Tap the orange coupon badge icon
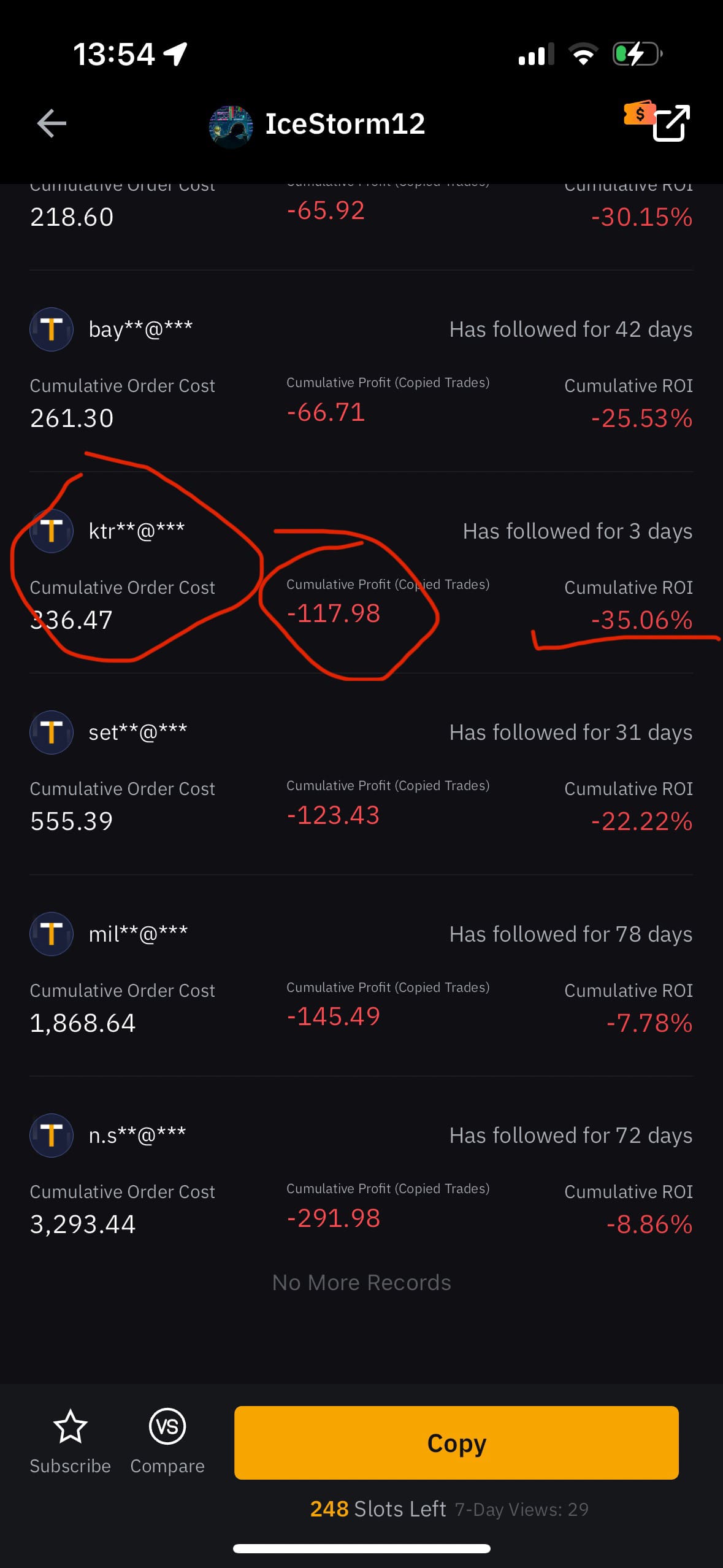 [638, 113]
